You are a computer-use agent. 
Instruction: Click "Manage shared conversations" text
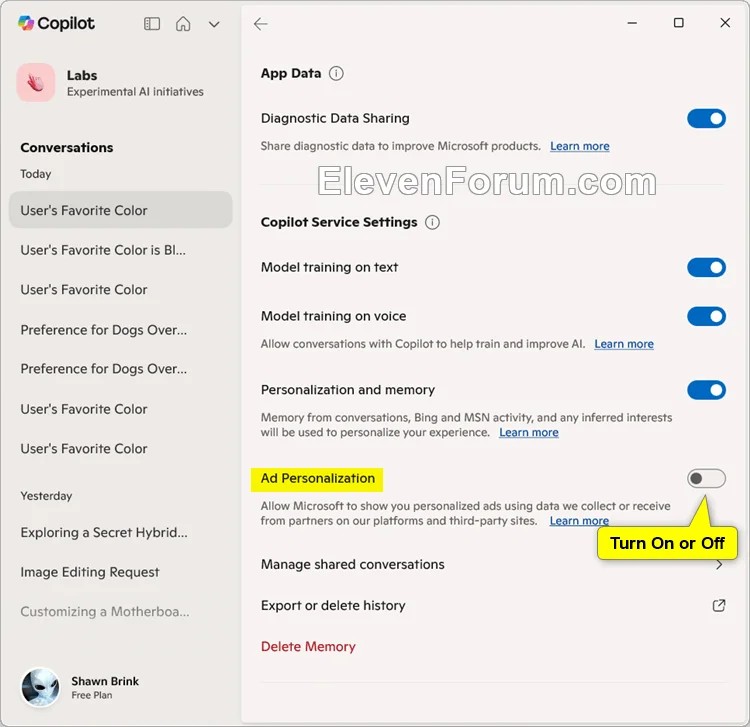pyautogui.click(x=353, y=564)
